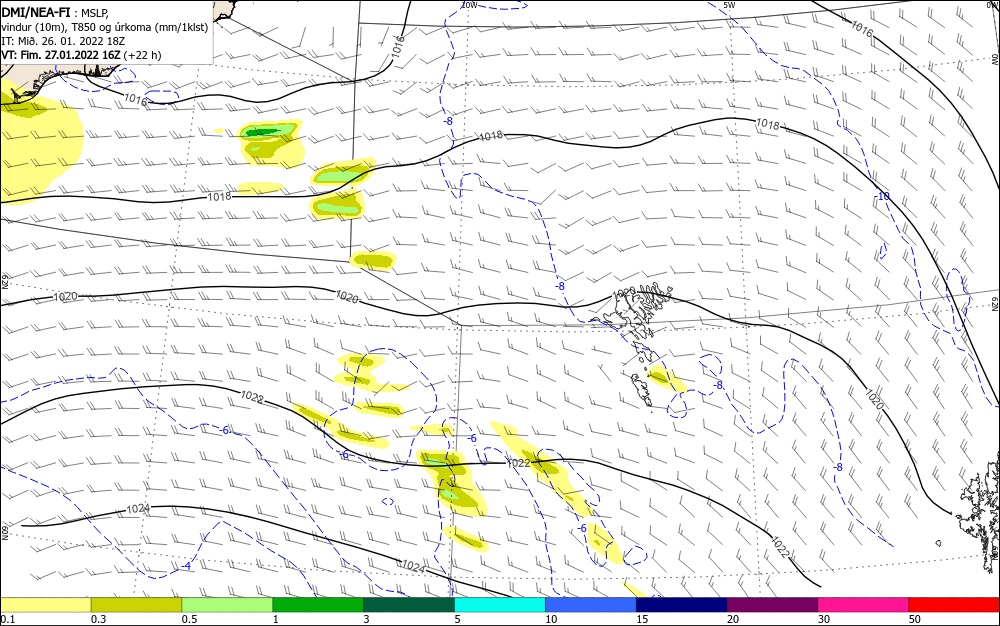Click the '50' legend value

pos(915,619)
